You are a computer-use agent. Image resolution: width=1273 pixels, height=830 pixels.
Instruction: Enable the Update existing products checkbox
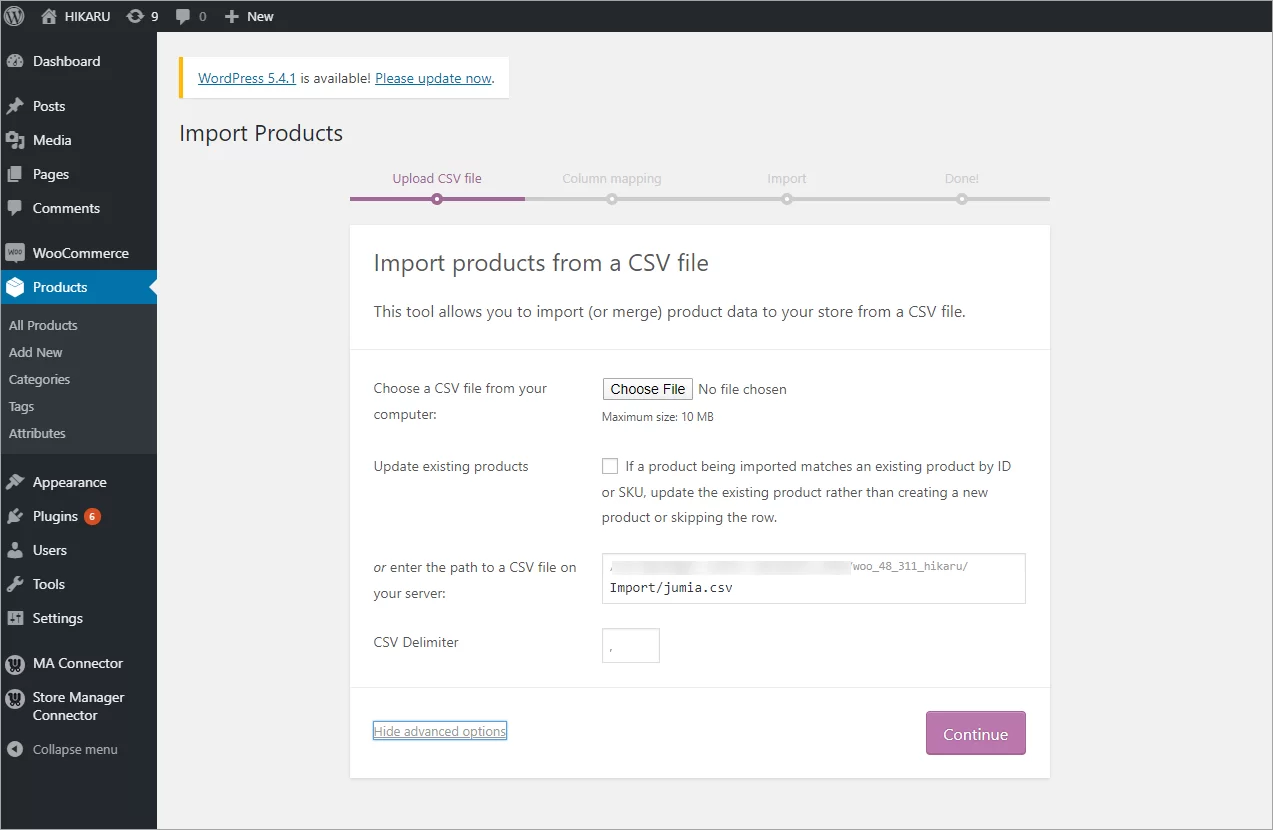click(x=610, y=465)
